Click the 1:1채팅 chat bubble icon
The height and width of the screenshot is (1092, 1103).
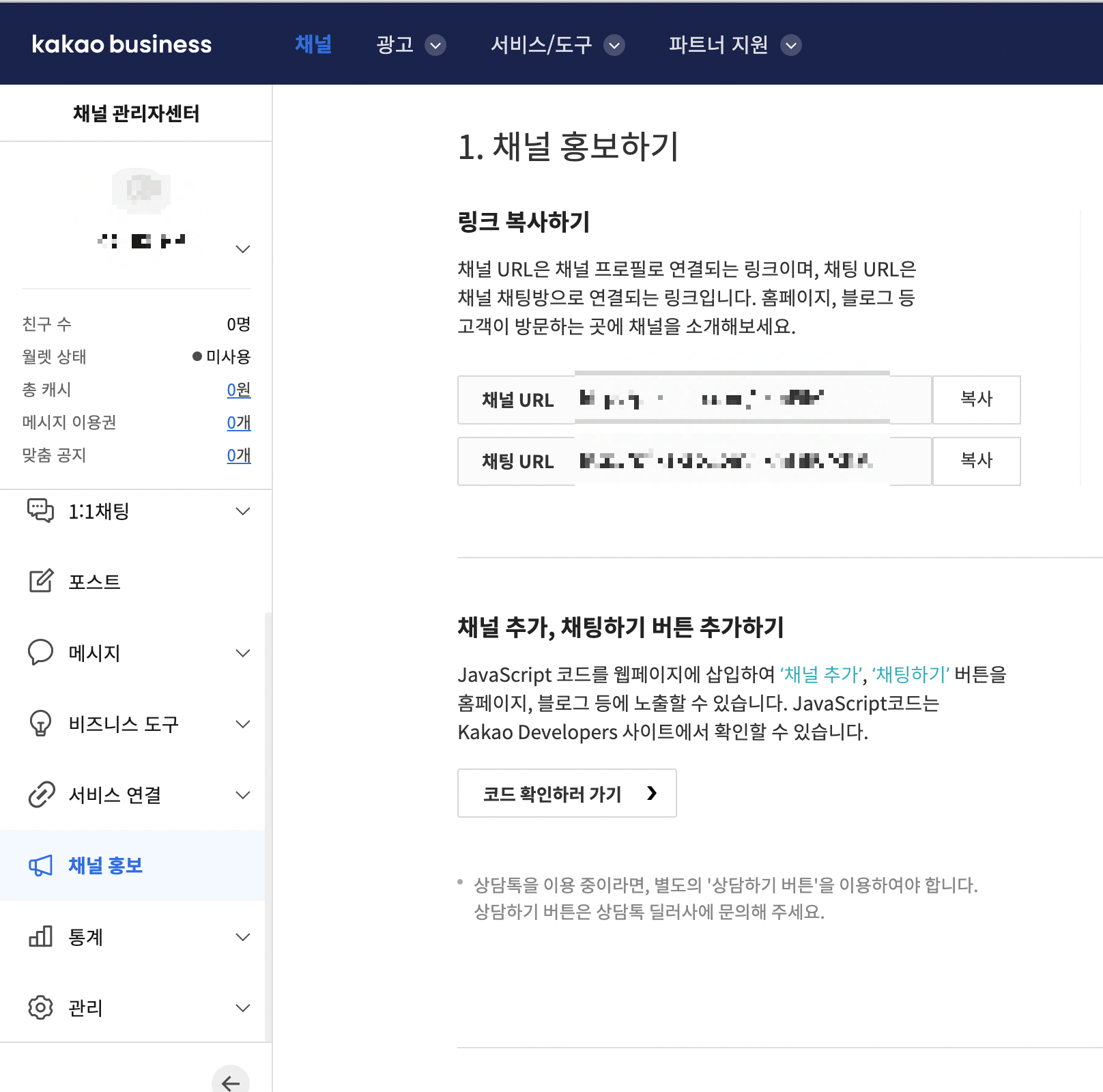pyautogui.click(x=40, y=511)
